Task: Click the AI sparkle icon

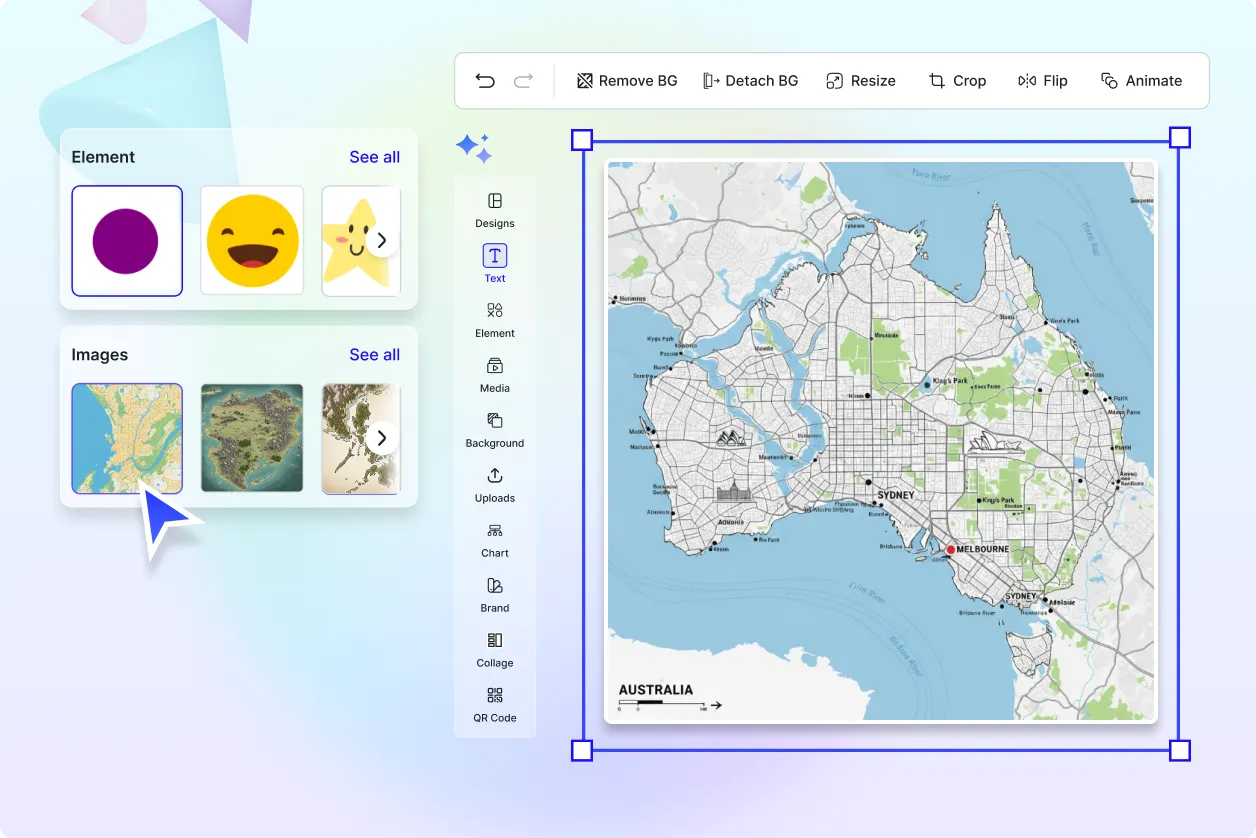Action: pos(474,148)
